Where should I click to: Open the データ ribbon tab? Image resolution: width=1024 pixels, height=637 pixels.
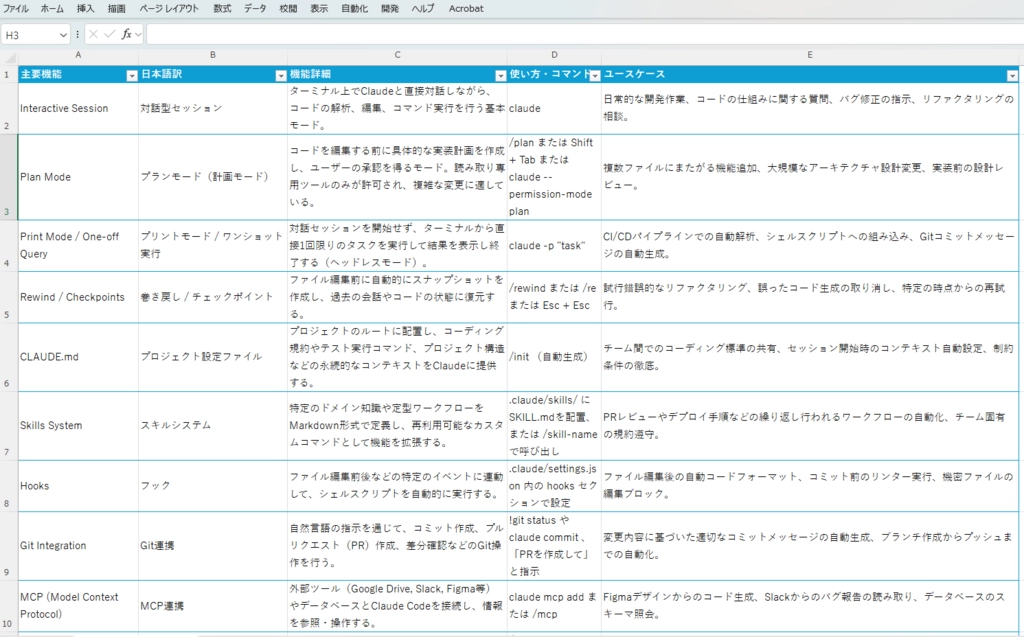255,8
